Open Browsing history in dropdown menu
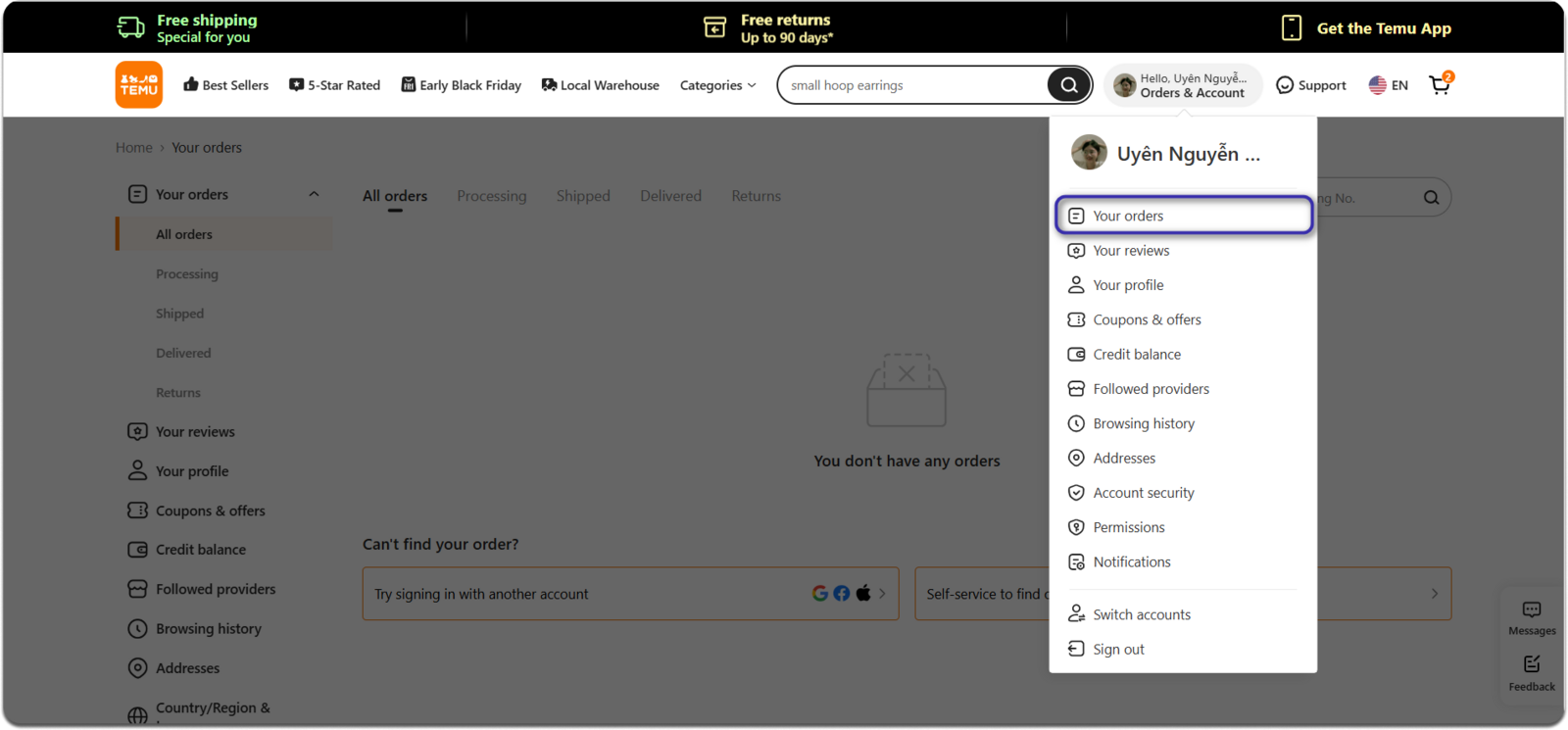 [x=1184, y=423]
